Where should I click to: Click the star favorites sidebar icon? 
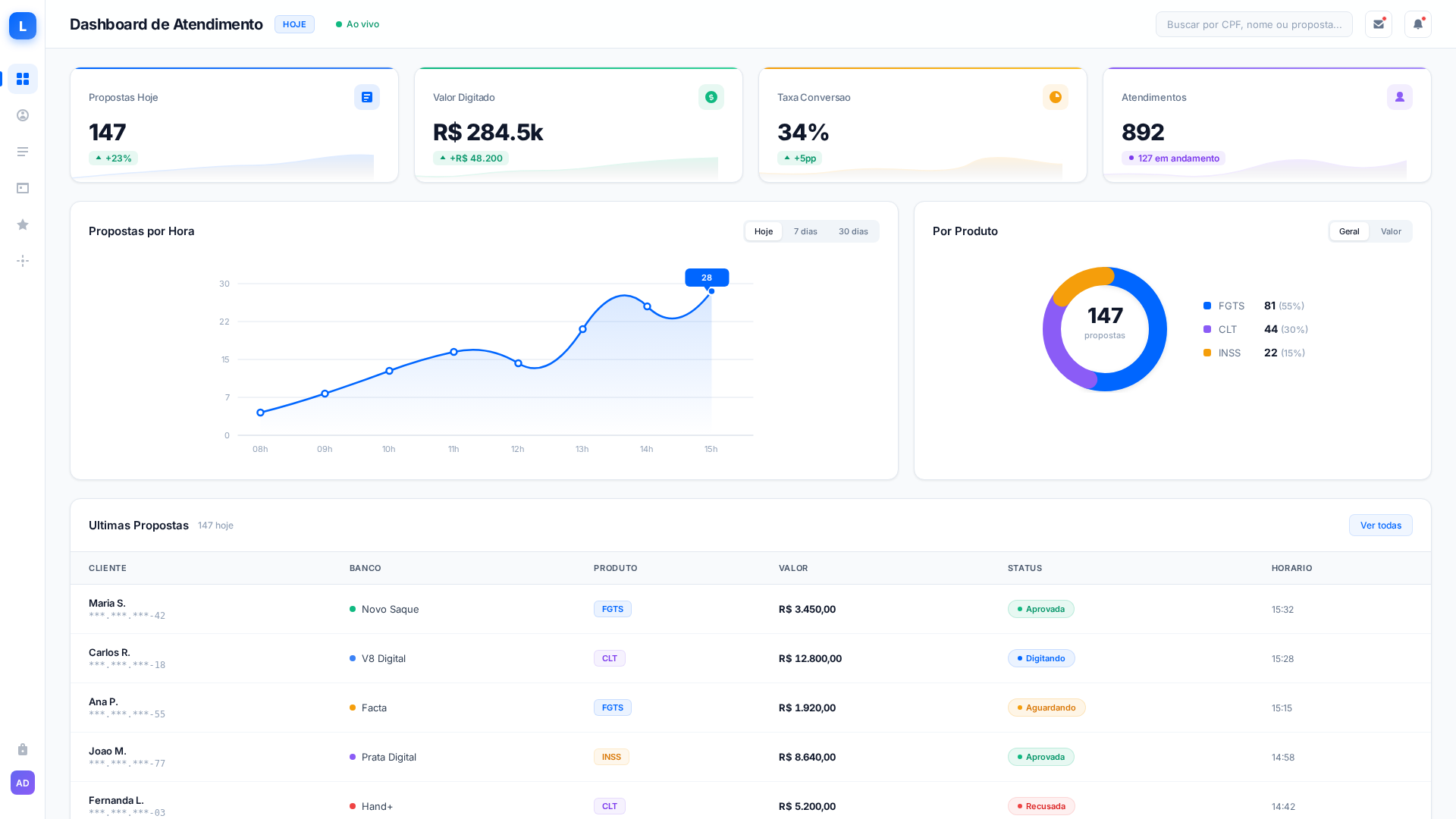click(23, 224)
